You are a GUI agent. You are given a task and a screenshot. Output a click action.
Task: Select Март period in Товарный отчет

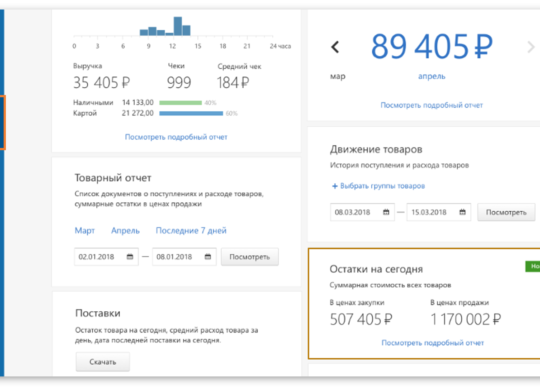click(x=85, y=230)
